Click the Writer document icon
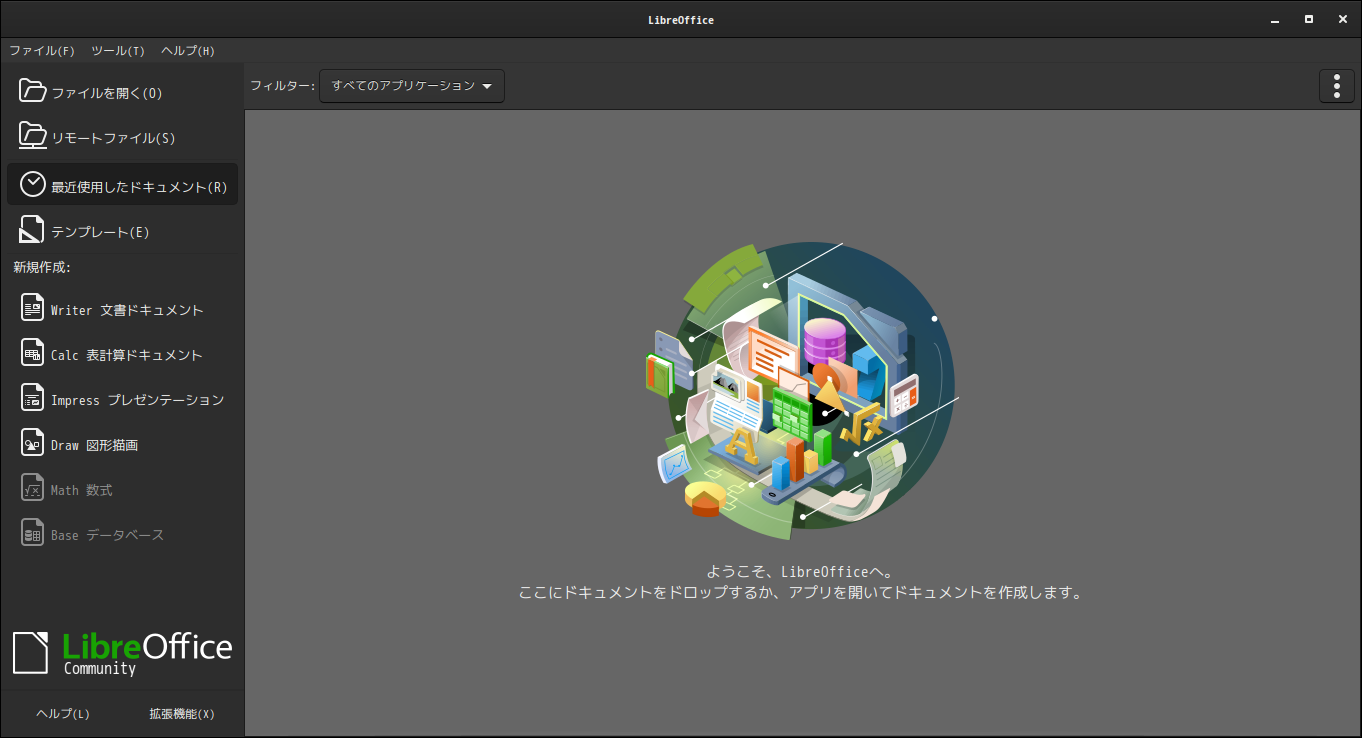 (33, 308)
